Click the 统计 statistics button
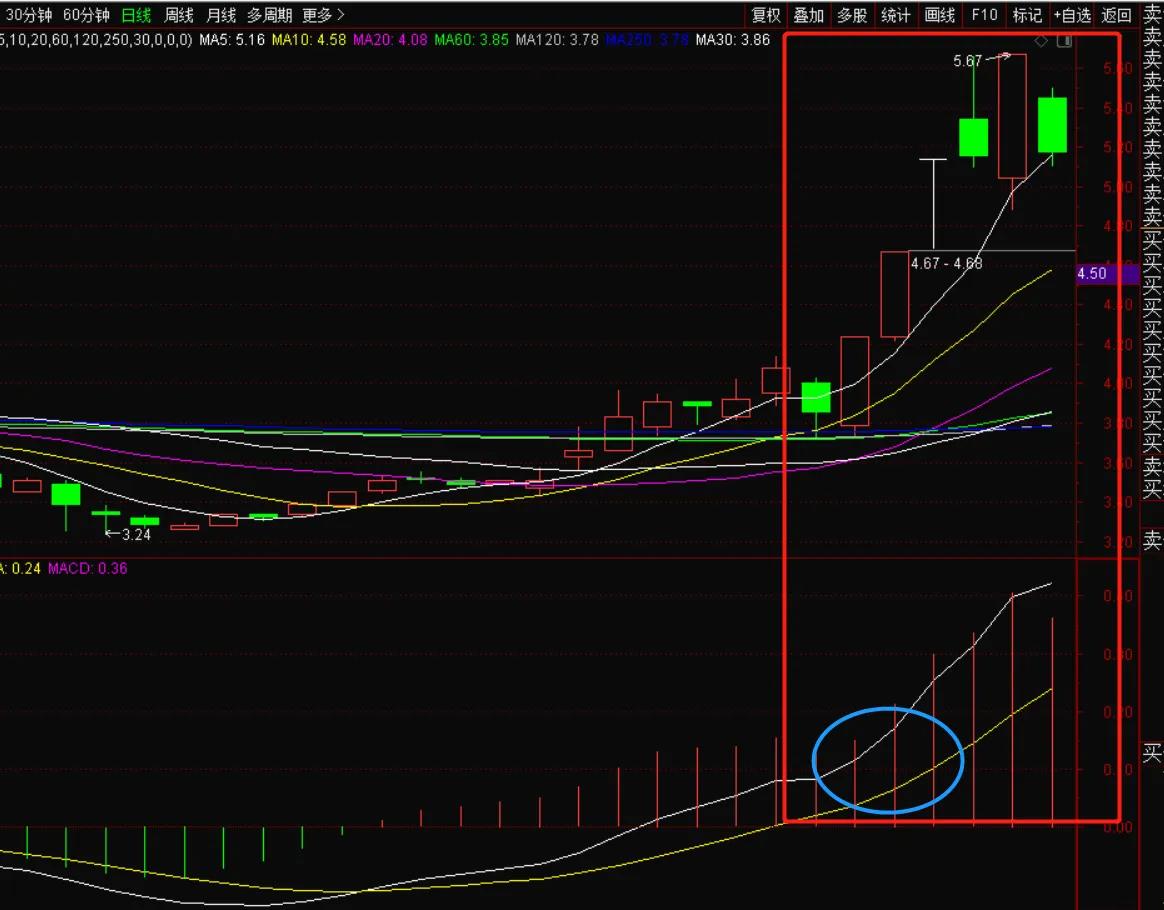The width and height of the screenshot is (1164, 910). 896,15
